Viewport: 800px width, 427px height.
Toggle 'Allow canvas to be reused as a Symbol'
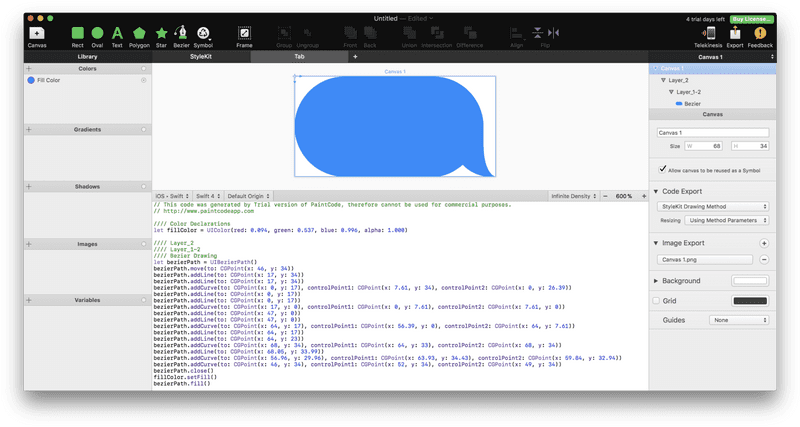tap(662, 169)
